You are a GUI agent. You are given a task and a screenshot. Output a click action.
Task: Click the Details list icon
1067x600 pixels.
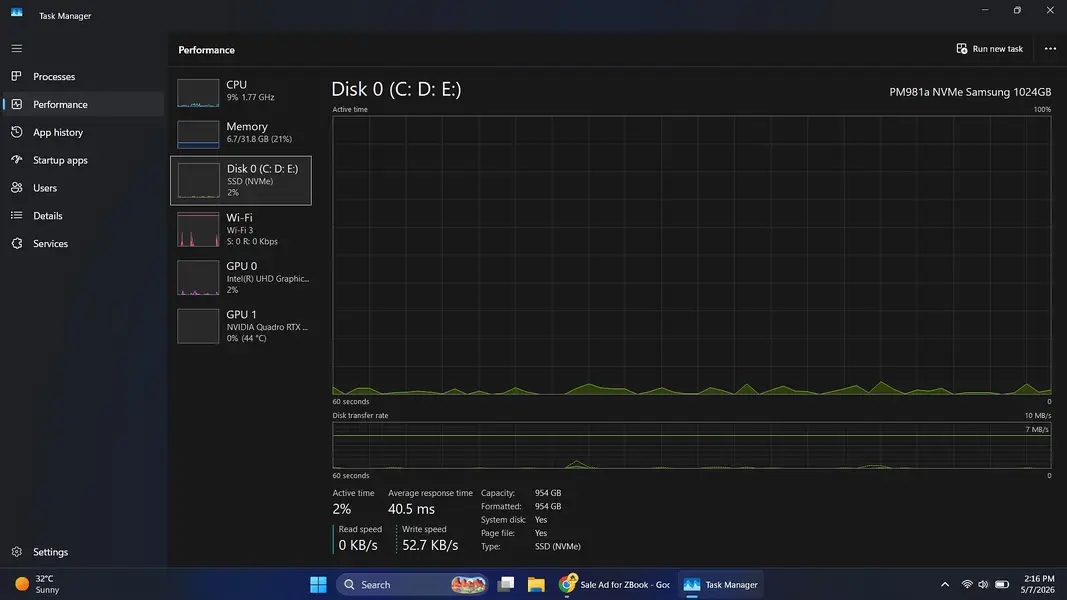(16, 216)
